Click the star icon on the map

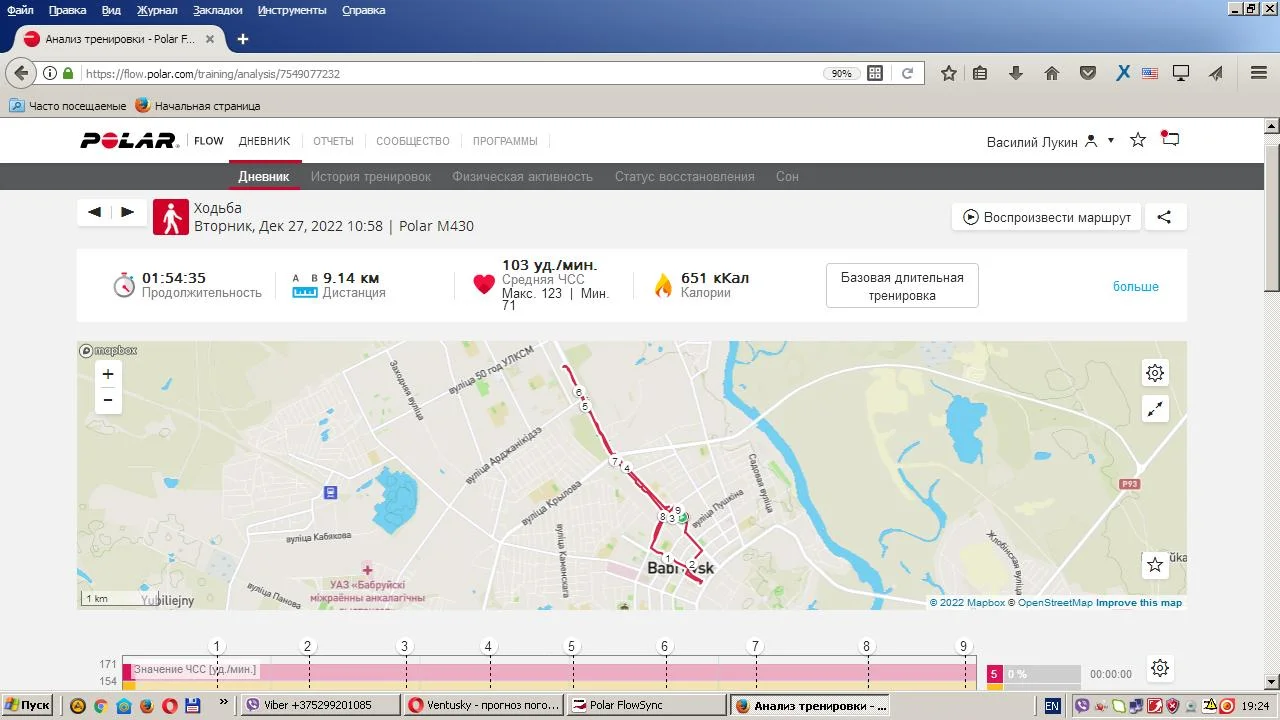1155,565
